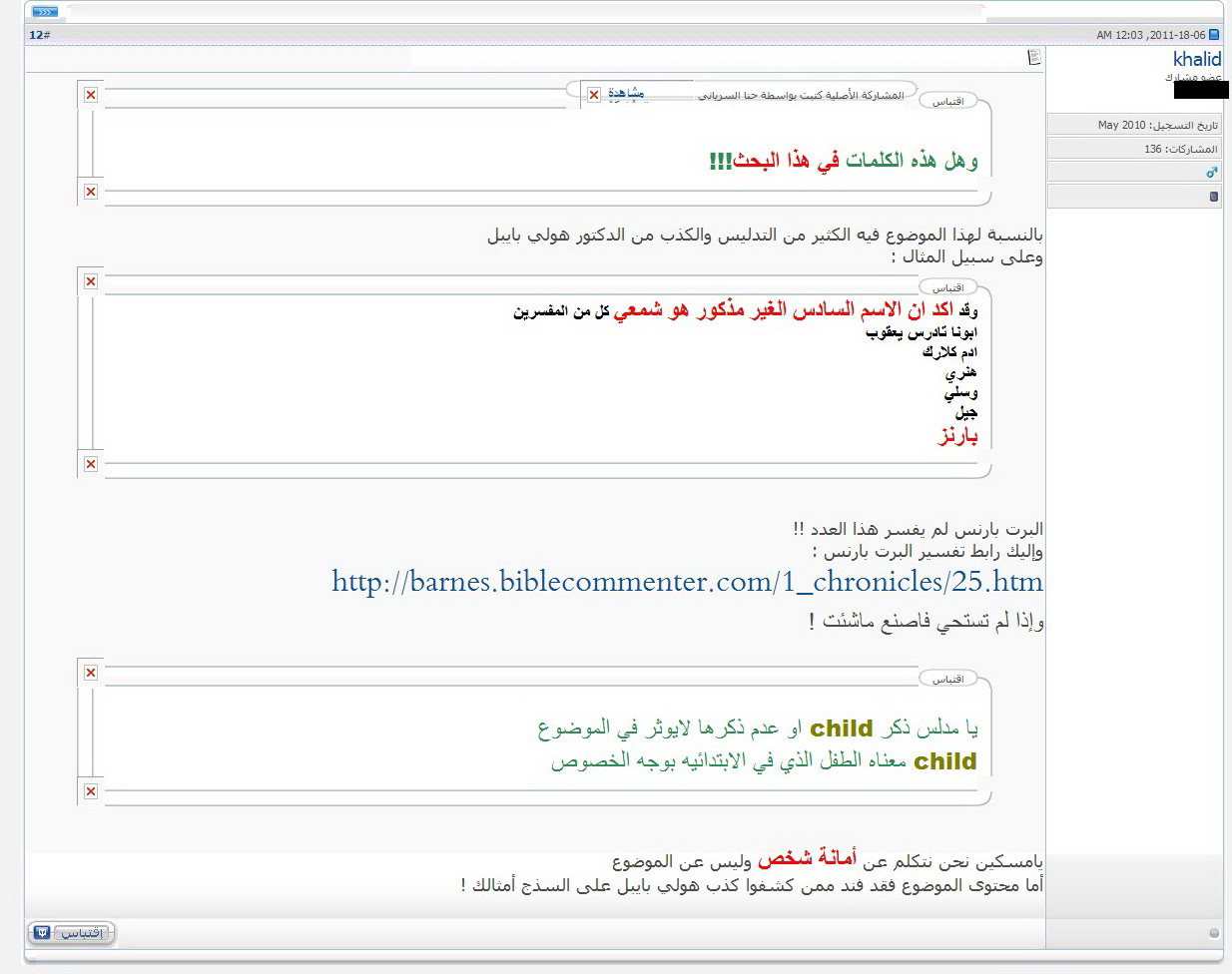Click broken image at top of commentators quote box
Screen dimensions: 1232x974
(x=91, y=281)
